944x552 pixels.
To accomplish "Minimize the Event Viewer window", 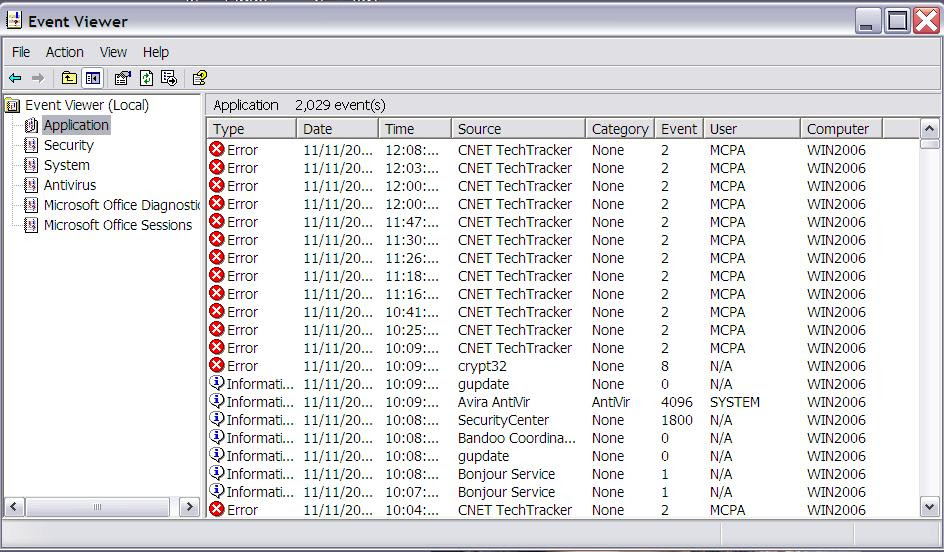I will tap(868, 21).
